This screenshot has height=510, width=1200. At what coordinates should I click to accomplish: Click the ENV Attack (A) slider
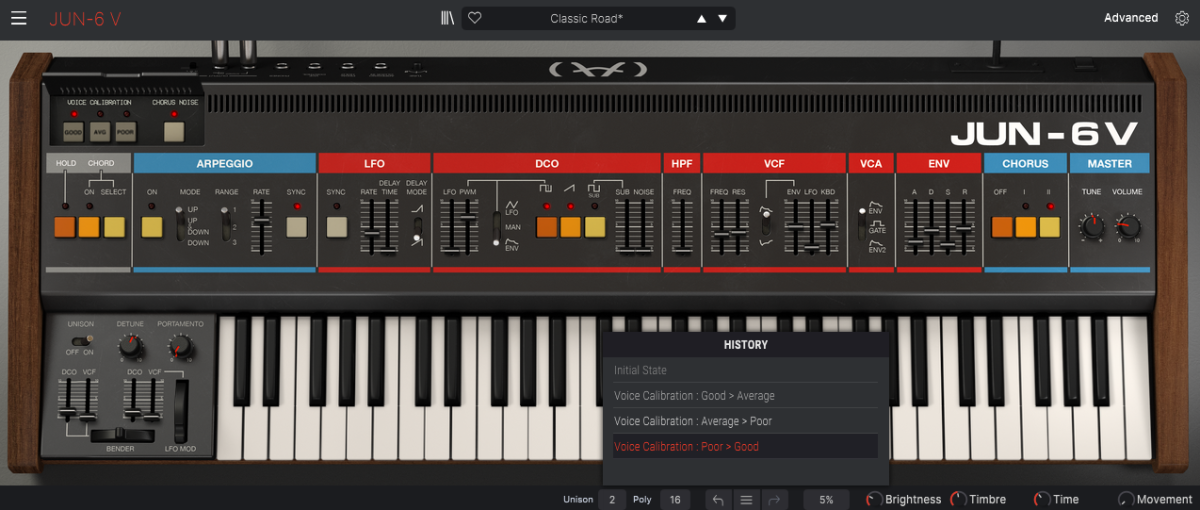(913, 227)
